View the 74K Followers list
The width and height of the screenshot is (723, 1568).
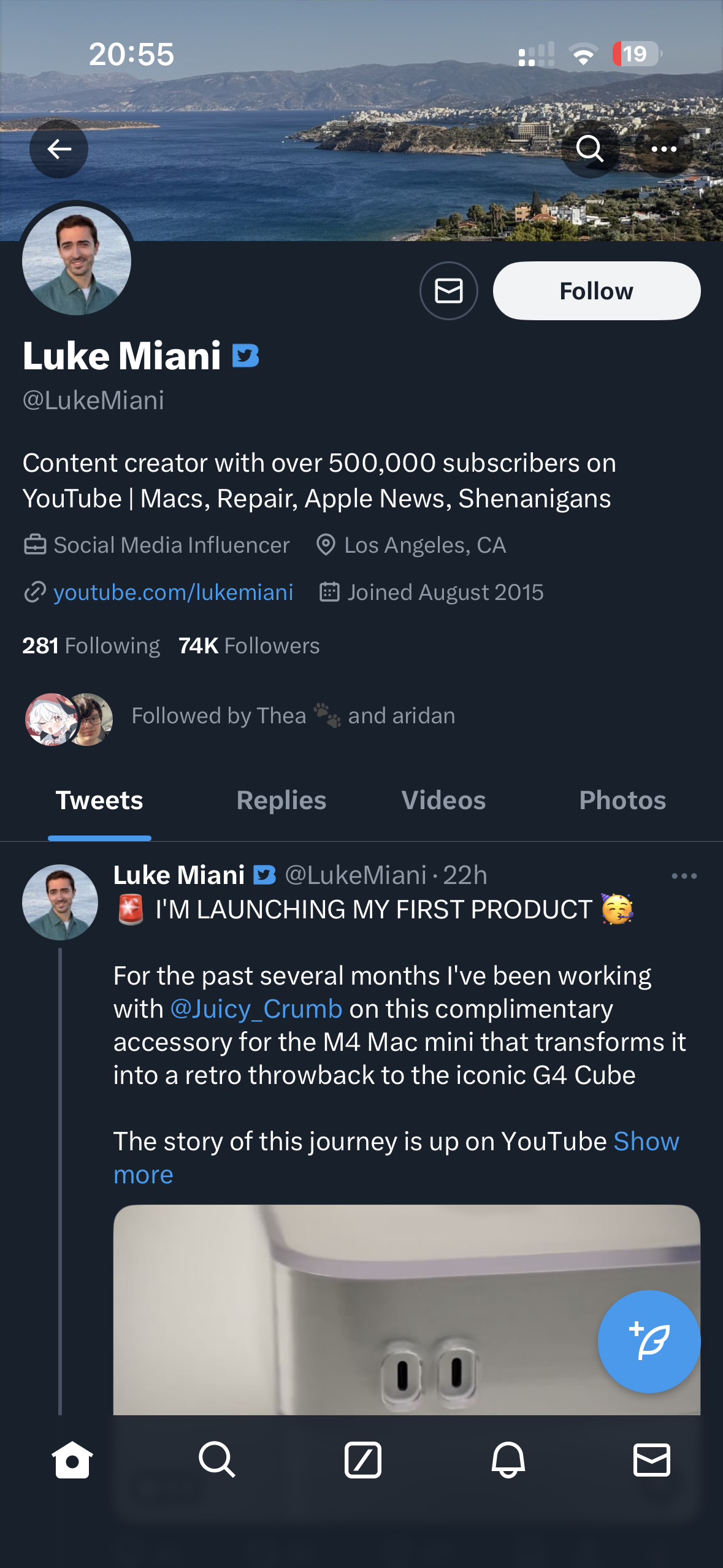[249, 645]
